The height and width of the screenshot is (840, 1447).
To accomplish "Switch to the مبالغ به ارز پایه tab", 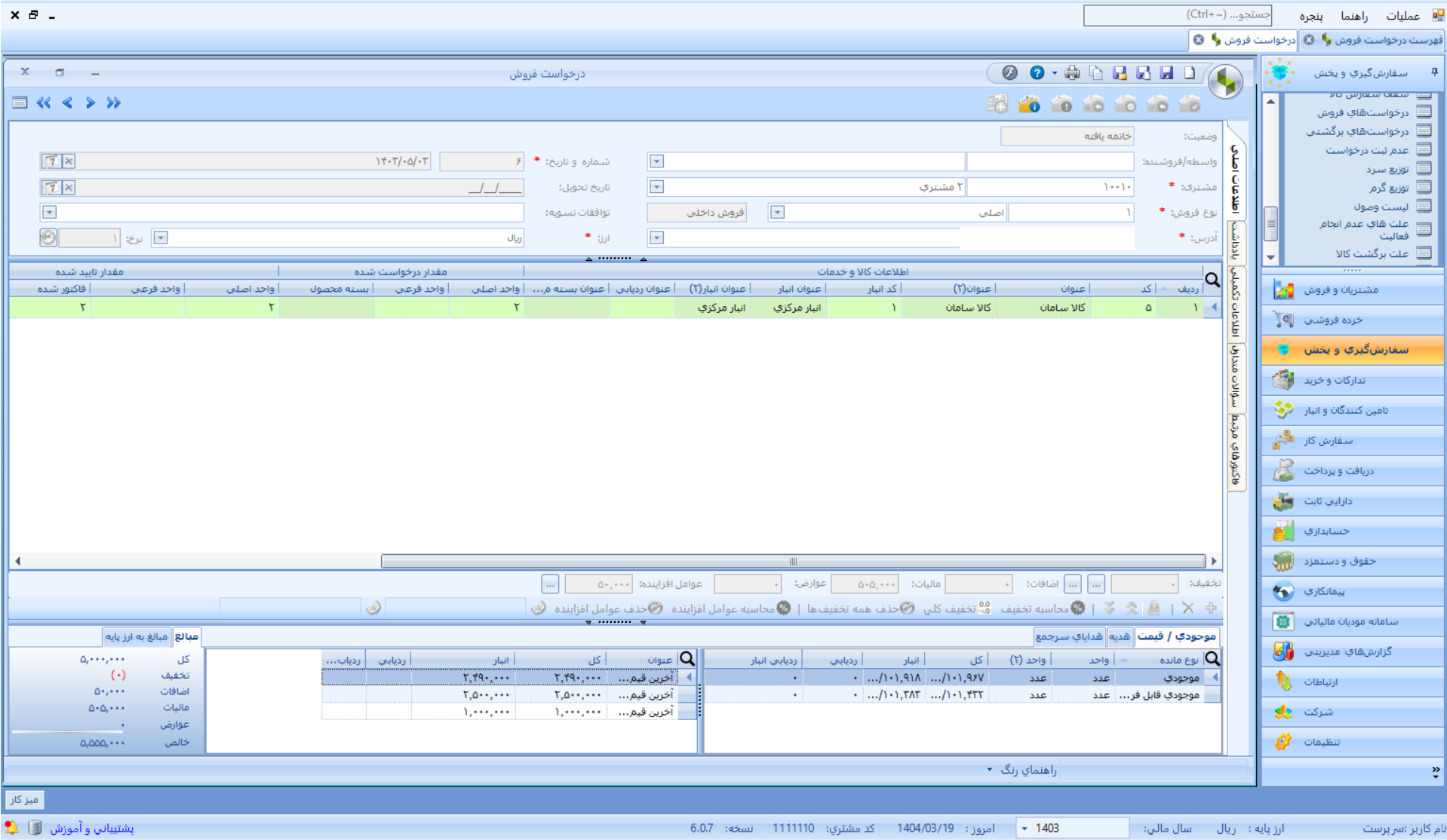I will click(137, 636).
